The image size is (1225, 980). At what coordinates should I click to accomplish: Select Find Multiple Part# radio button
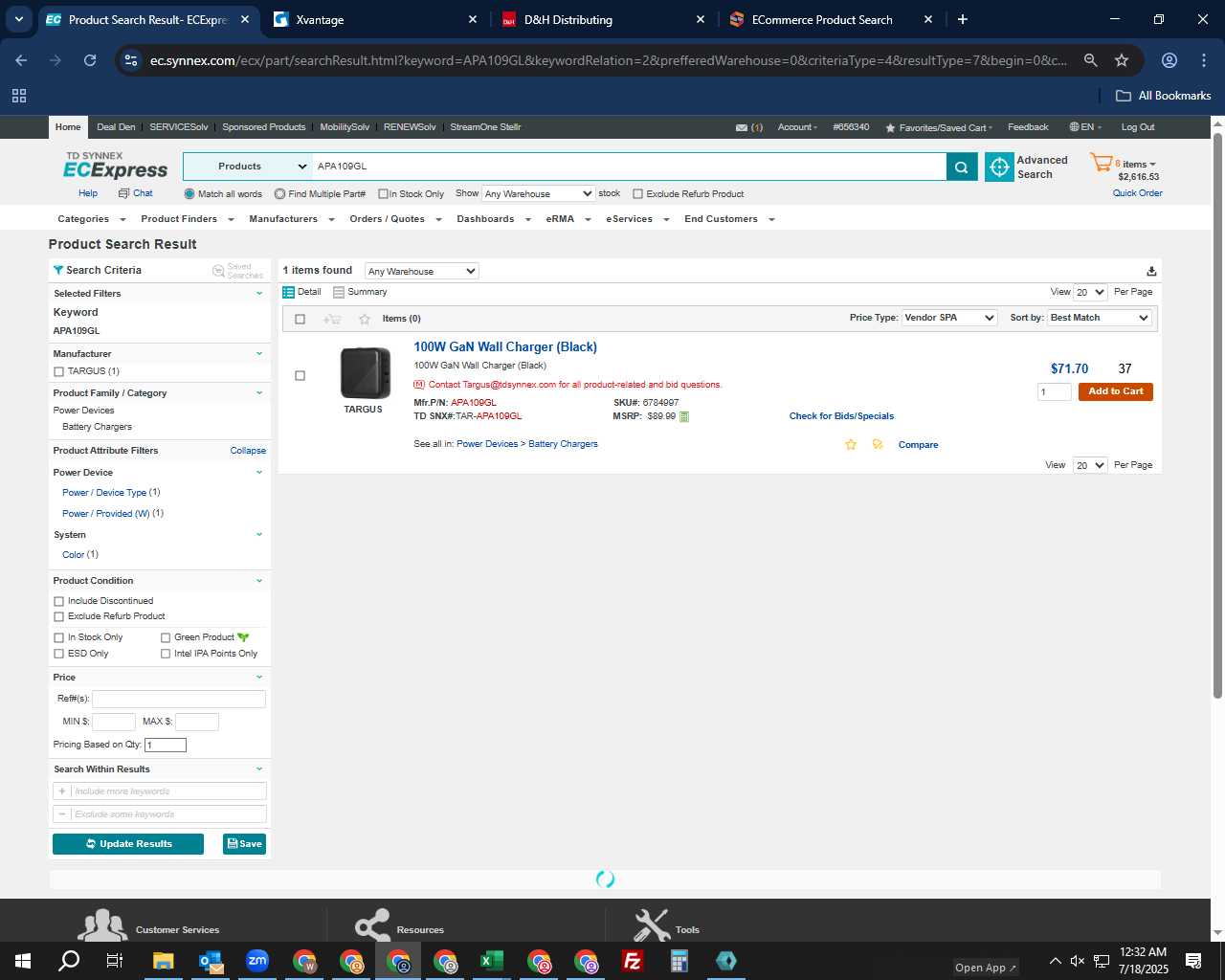279,194
